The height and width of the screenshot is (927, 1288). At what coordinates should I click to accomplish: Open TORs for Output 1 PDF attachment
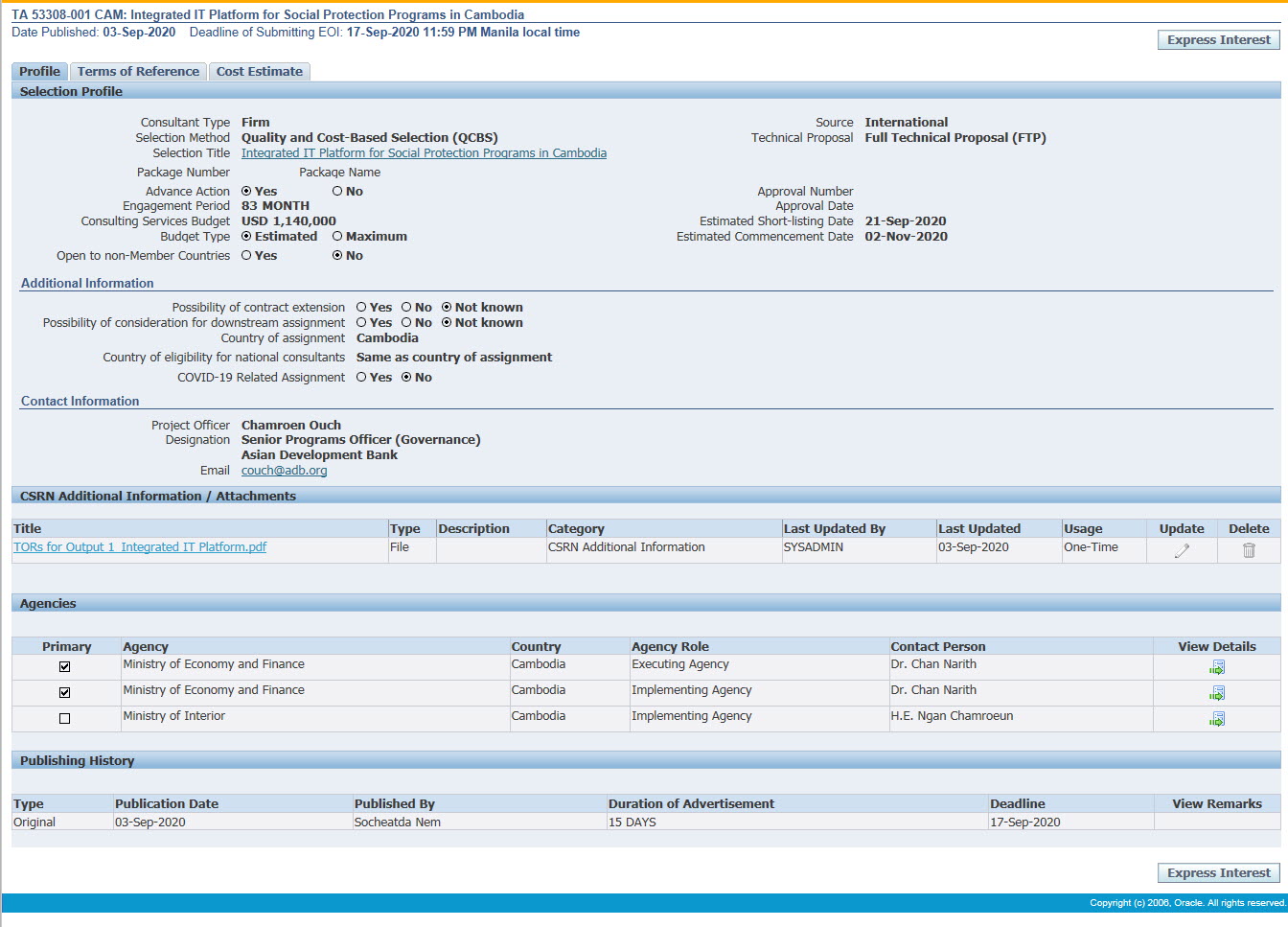click(x=140, y=547)
